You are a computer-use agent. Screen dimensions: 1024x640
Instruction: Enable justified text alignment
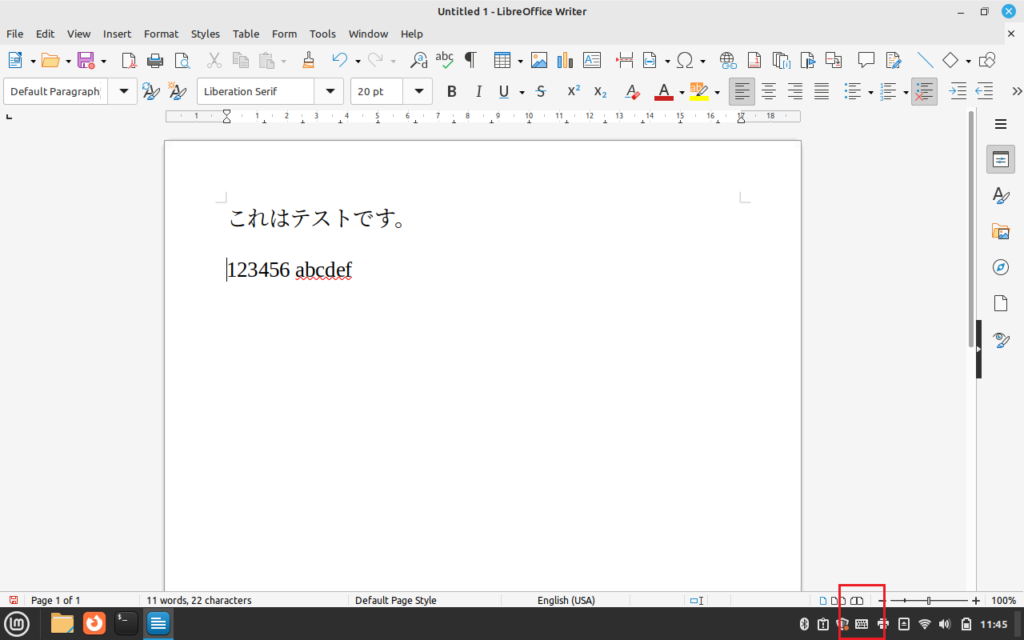822,91
